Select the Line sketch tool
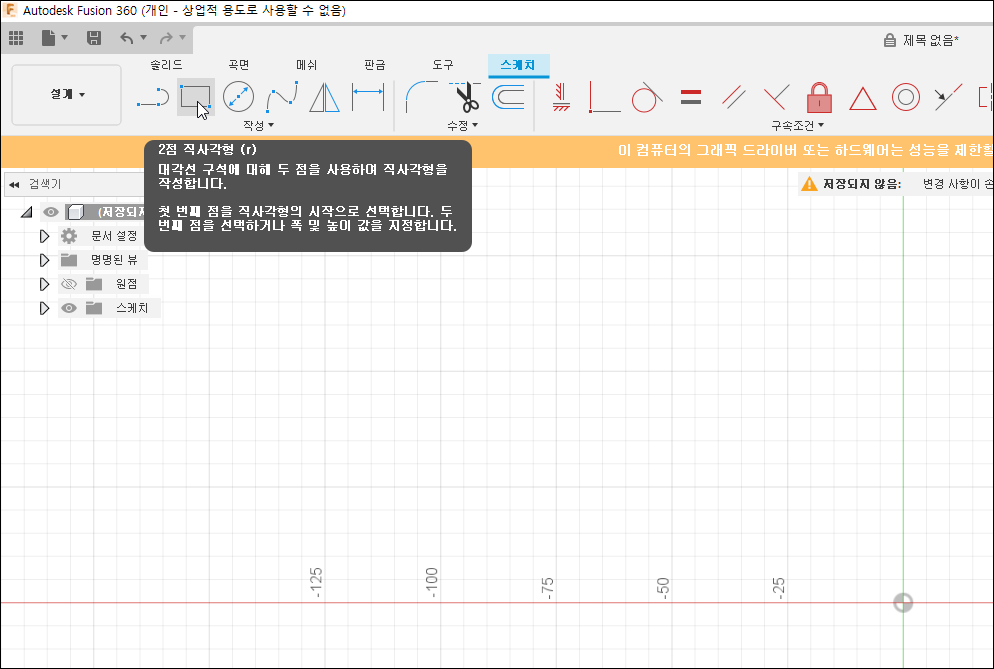 153,98
